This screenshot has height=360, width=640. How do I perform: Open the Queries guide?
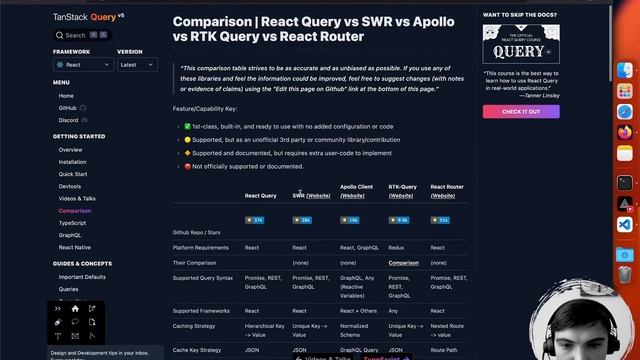(68, 289)
